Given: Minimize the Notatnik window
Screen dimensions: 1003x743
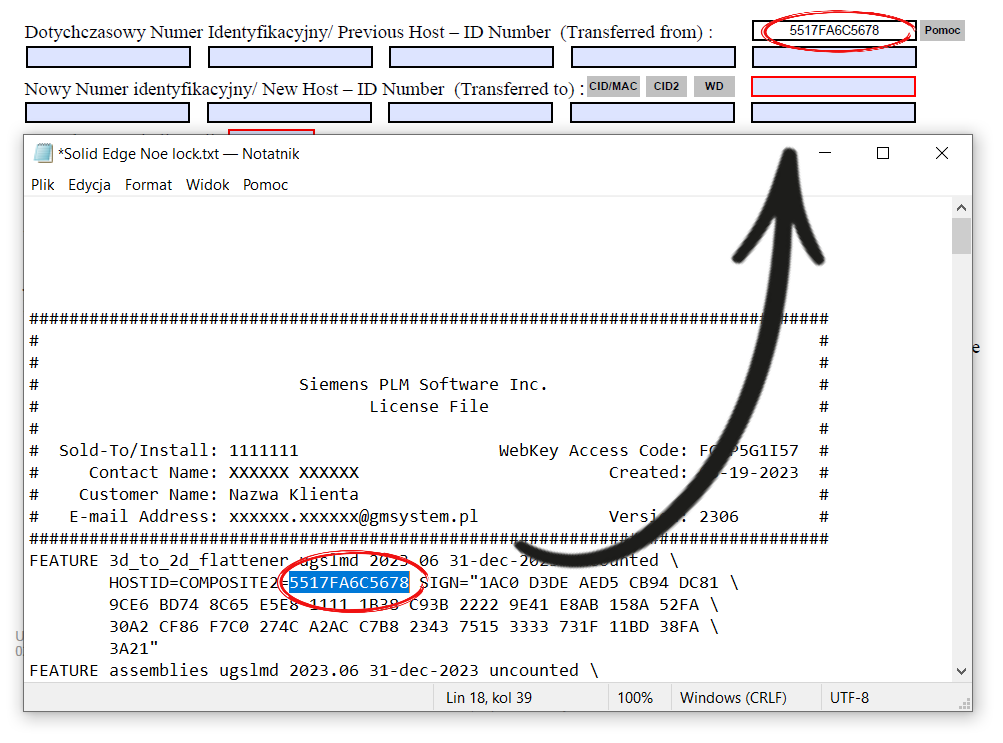Looking at the screenshot, I should [x=825, y=153].
